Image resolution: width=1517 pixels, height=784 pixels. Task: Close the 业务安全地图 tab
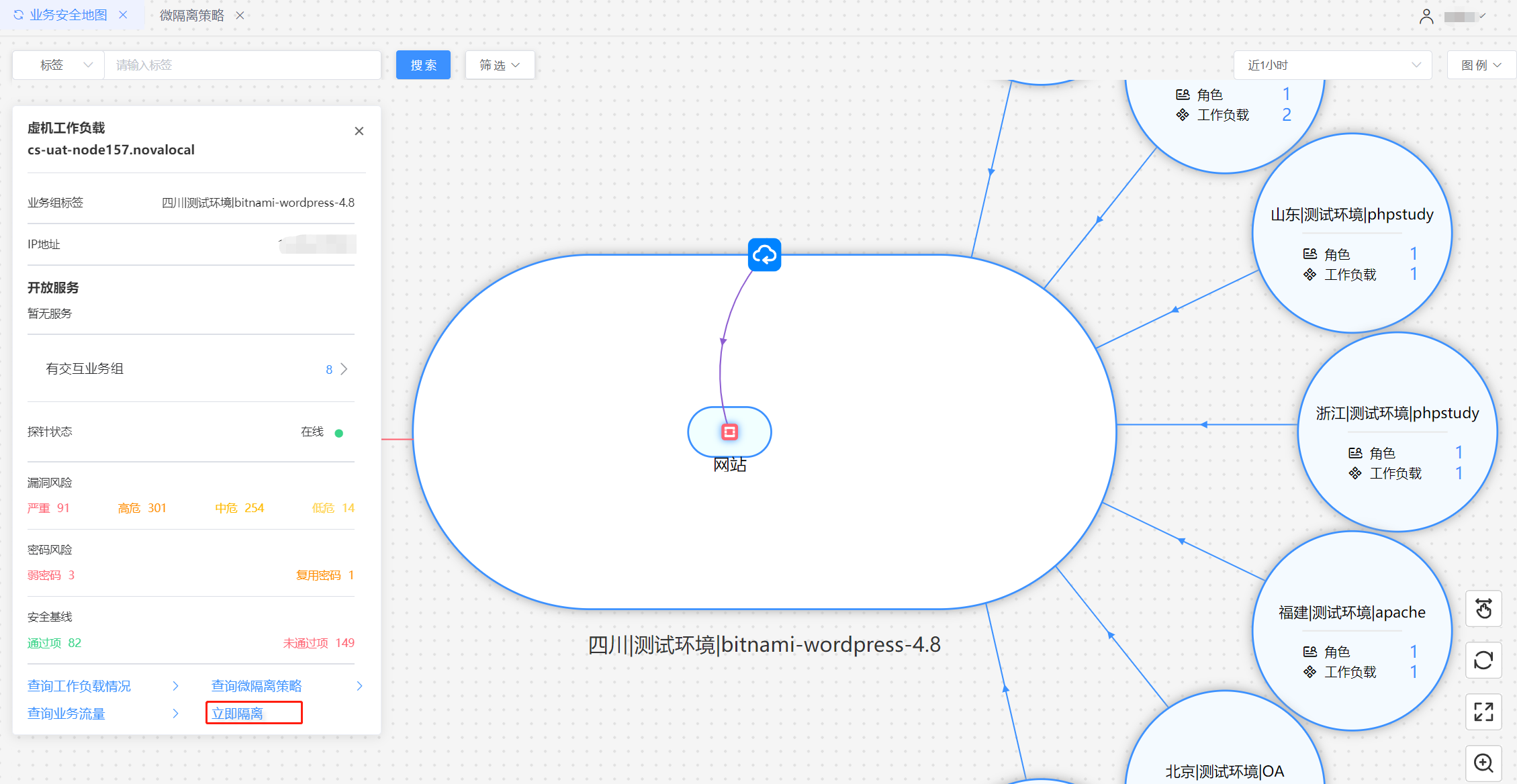pyautogui.click(x=123, y=15)
